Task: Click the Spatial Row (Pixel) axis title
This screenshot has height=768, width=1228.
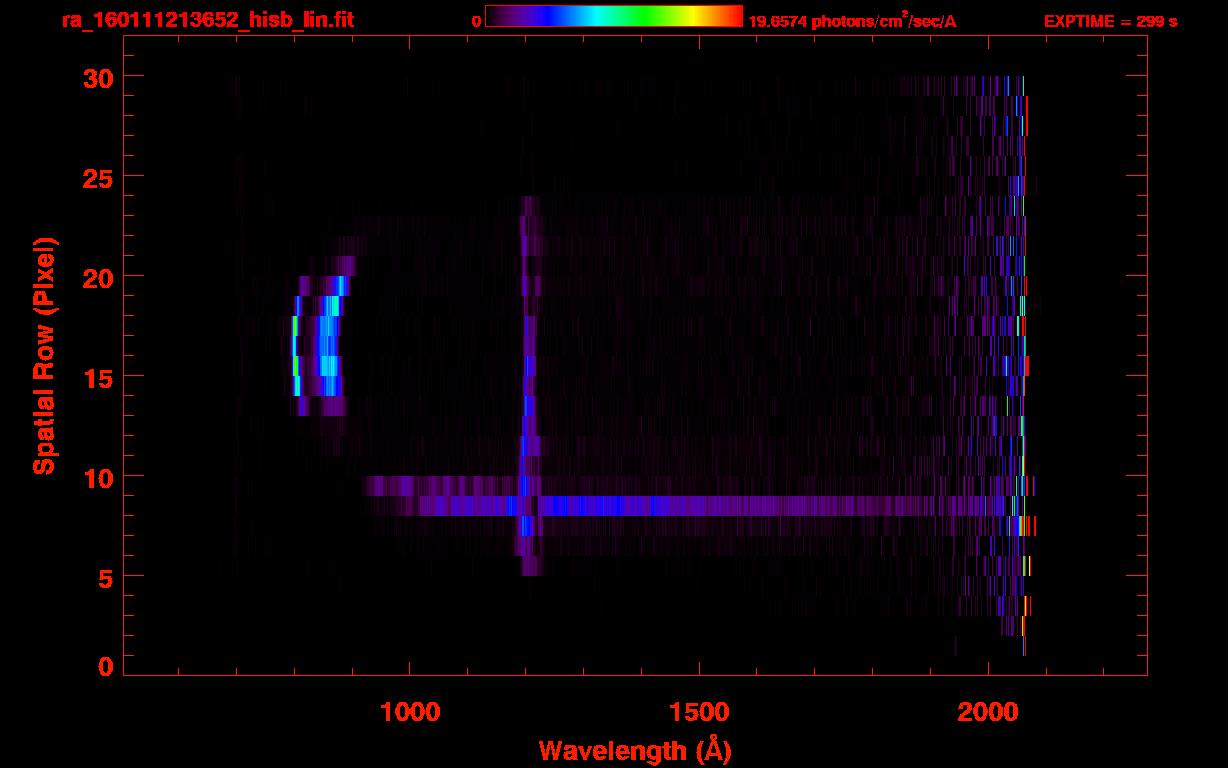Action: point(45,356)
